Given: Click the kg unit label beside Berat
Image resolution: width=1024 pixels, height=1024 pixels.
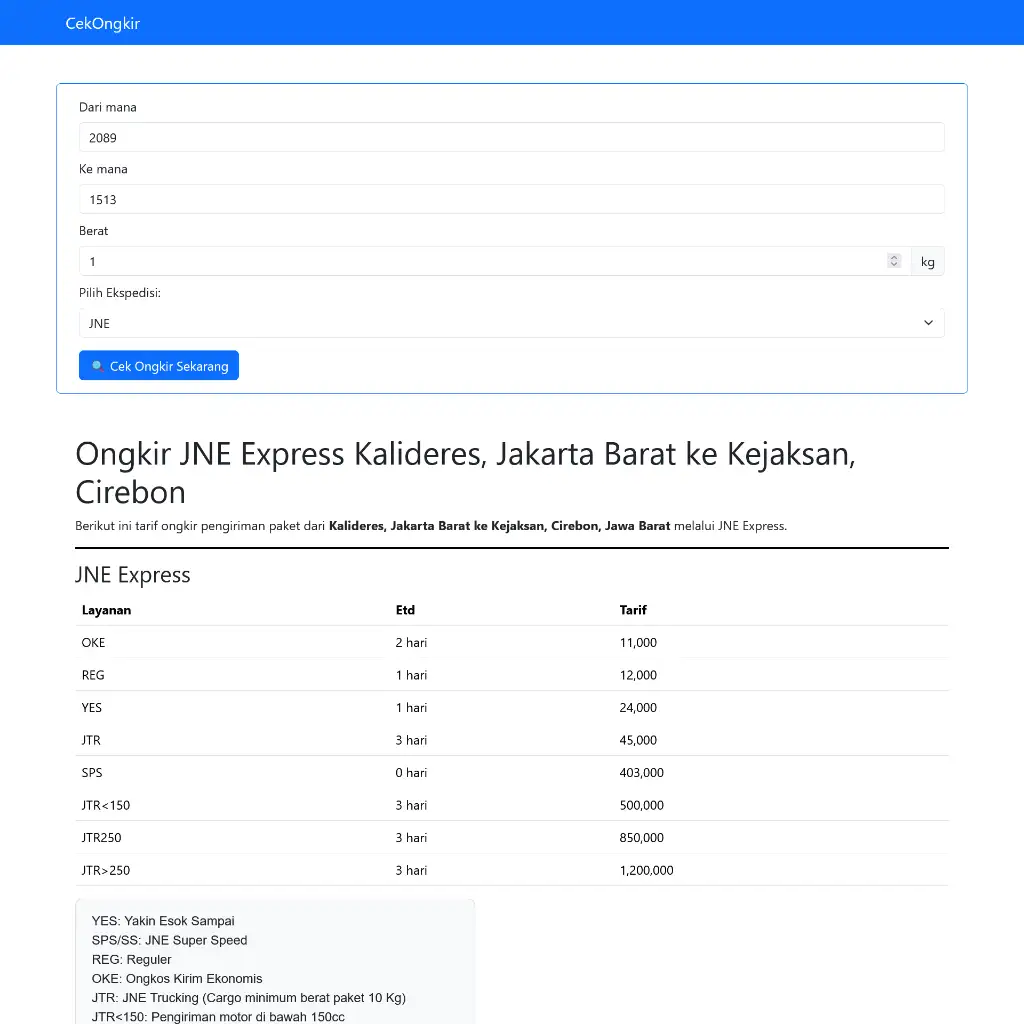Looking at the screenshot, I should (x=927, y=262).
